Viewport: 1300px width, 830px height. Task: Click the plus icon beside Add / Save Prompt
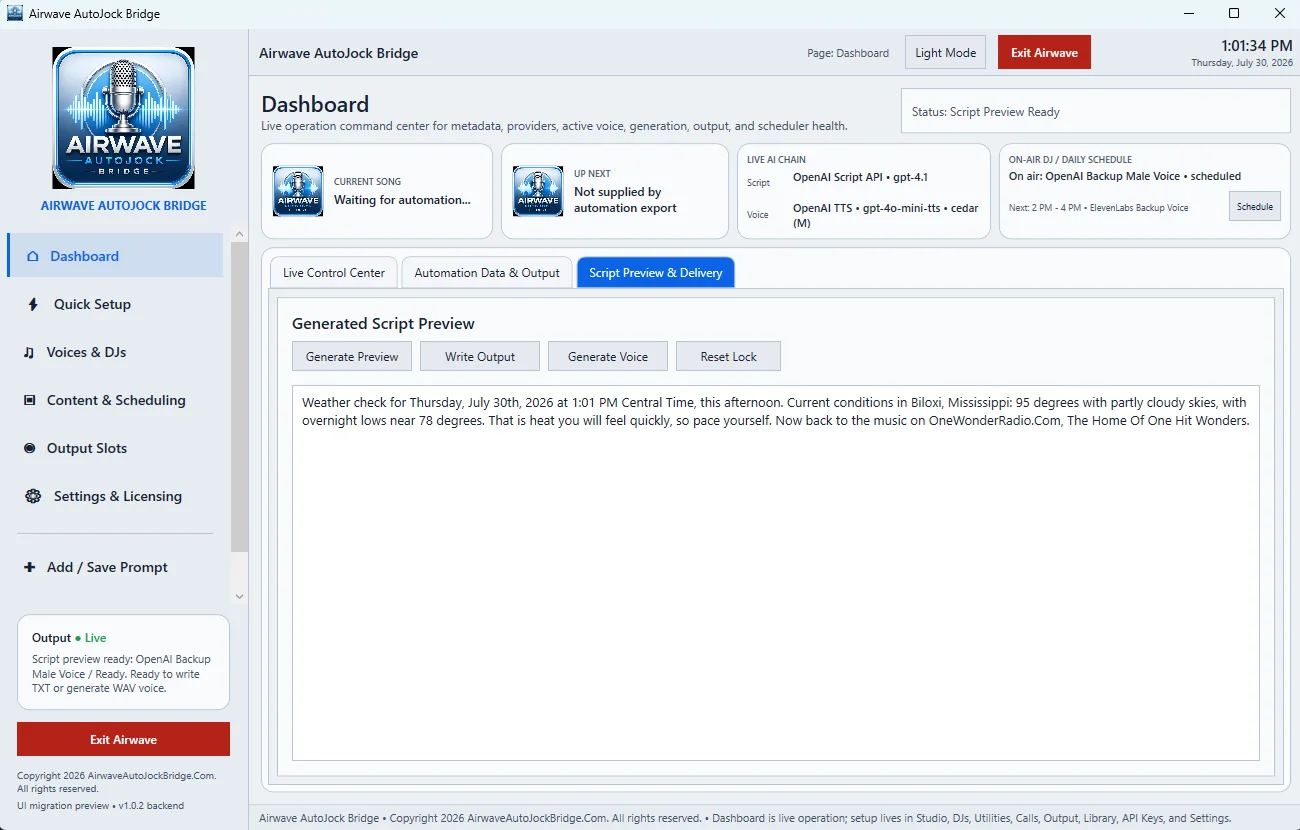29,567
